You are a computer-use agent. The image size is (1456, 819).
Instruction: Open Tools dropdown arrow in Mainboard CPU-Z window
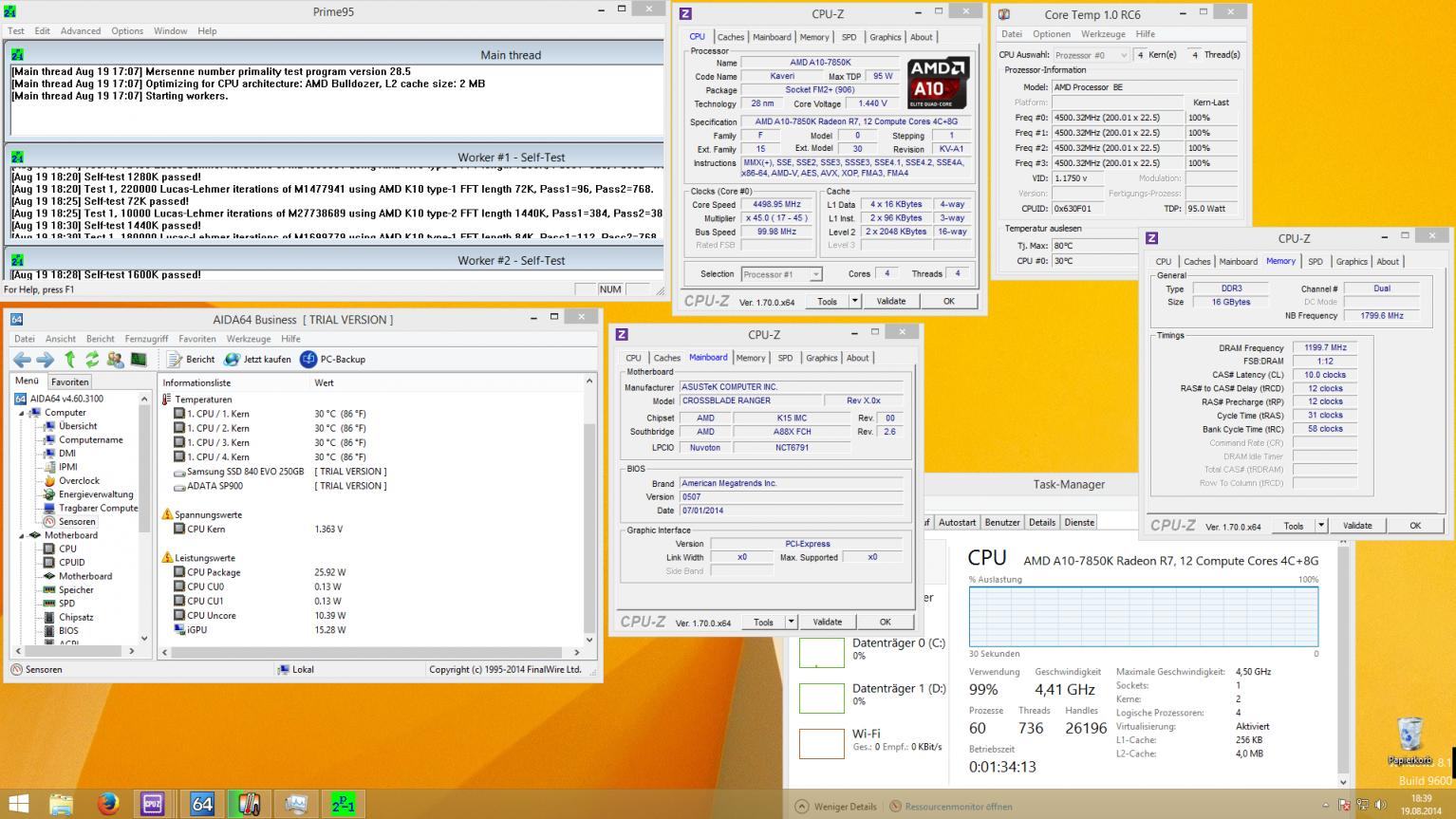pyautogui.click(x=791, y=622)
